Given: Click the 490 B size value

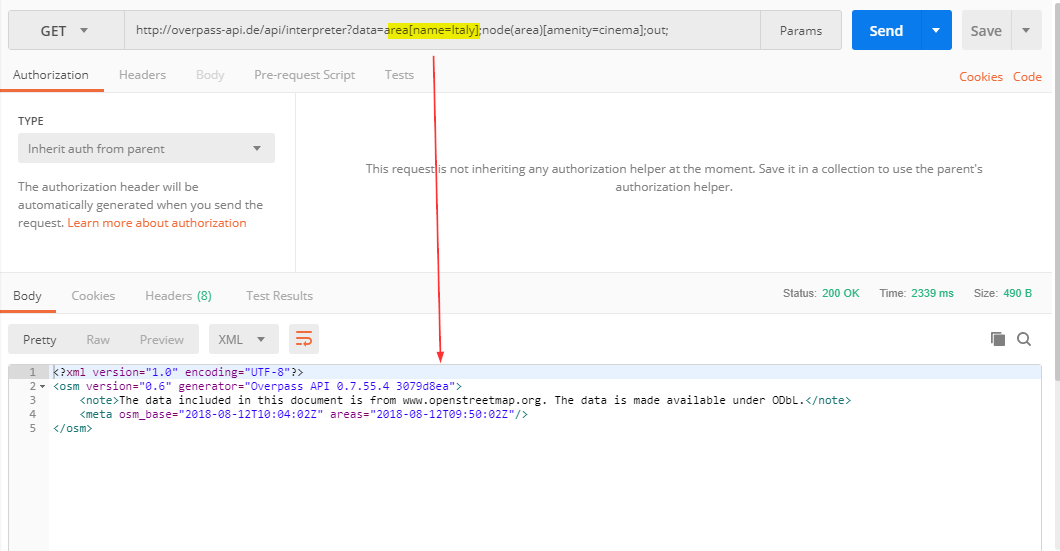Looking at the screenshot, I should 1017,293.
